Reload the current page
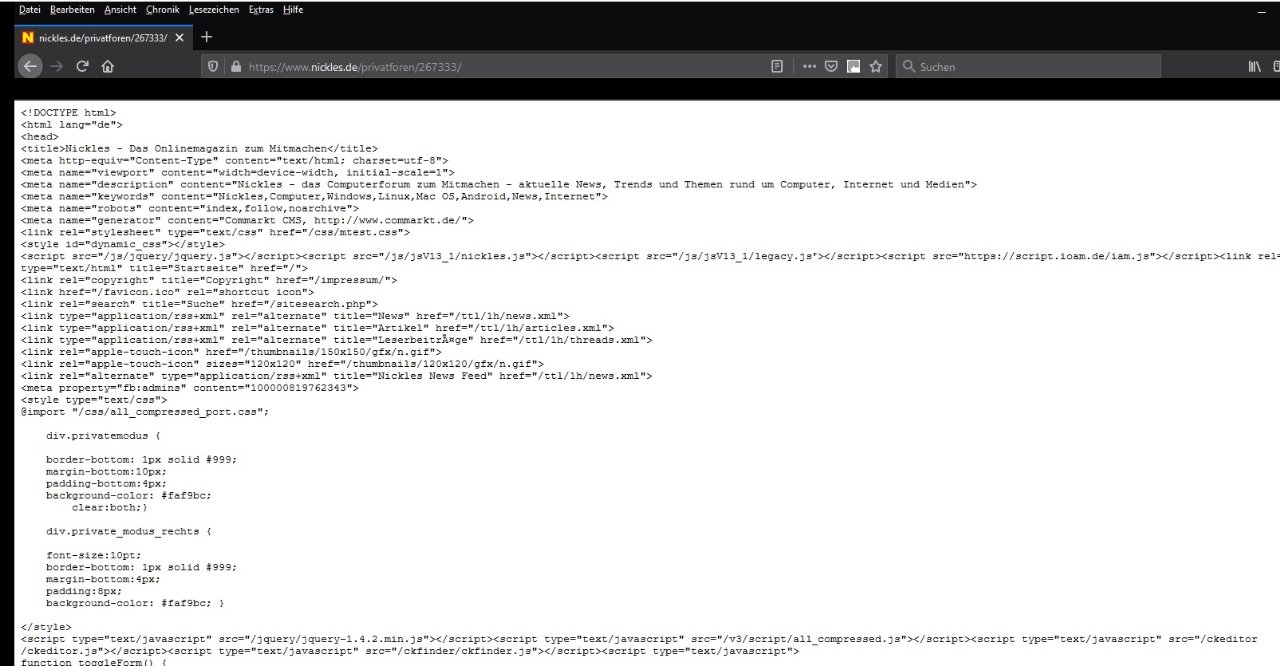This screenshot has width=1280, height=666. coord(82,66)
